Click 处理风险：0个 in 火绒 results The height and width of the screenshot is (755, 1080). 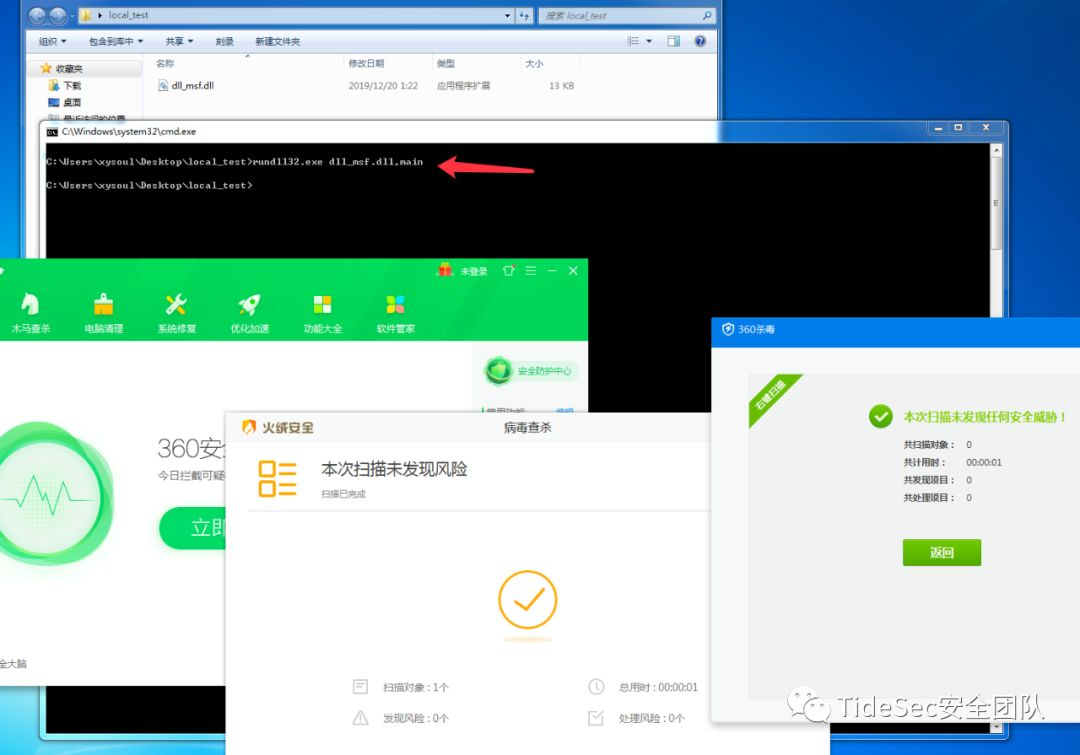(651, 718)
